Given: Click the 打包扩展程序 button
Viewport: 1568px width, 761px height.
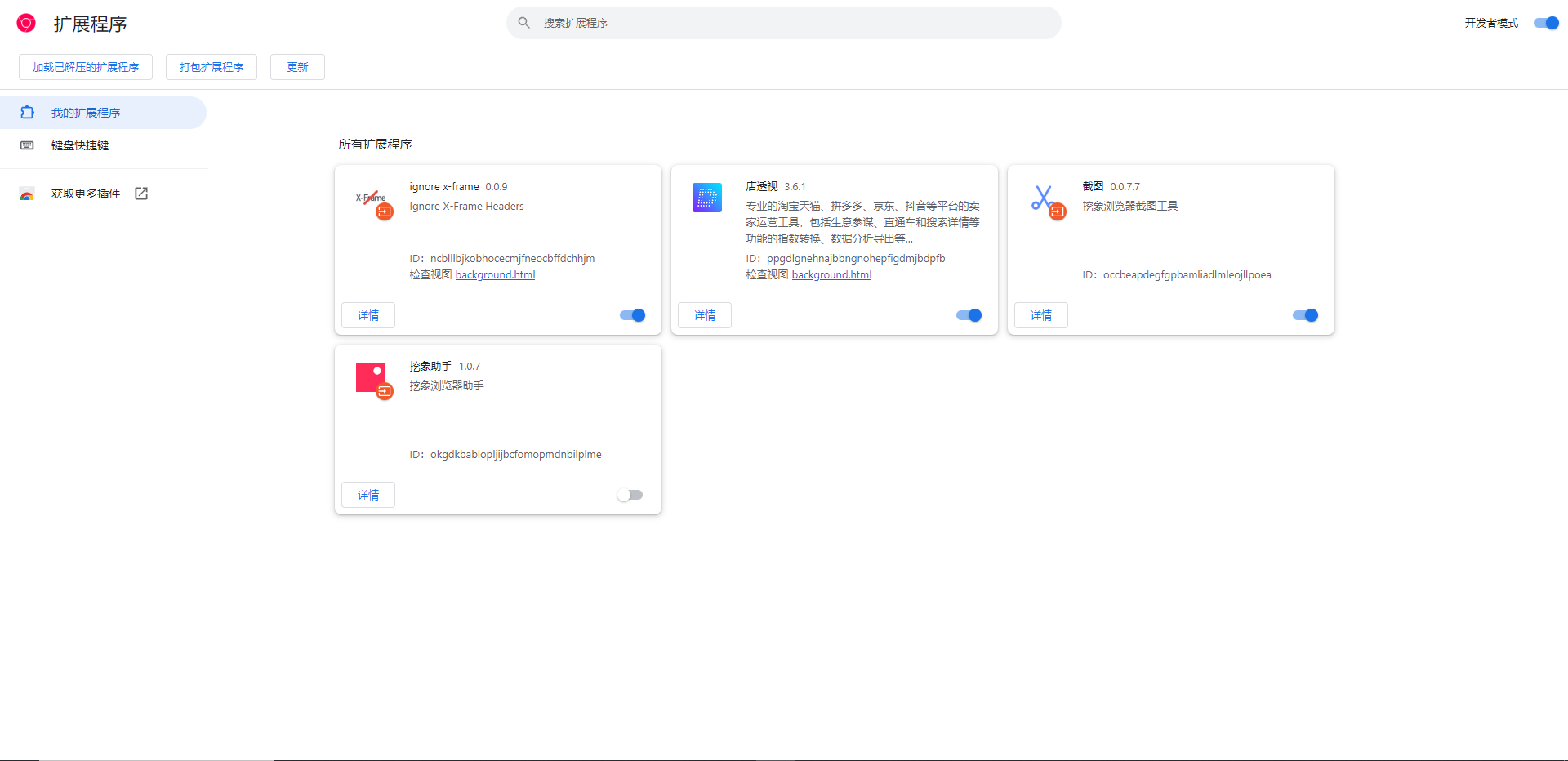Looking at the screenshot, I should [x=212, y=67].
